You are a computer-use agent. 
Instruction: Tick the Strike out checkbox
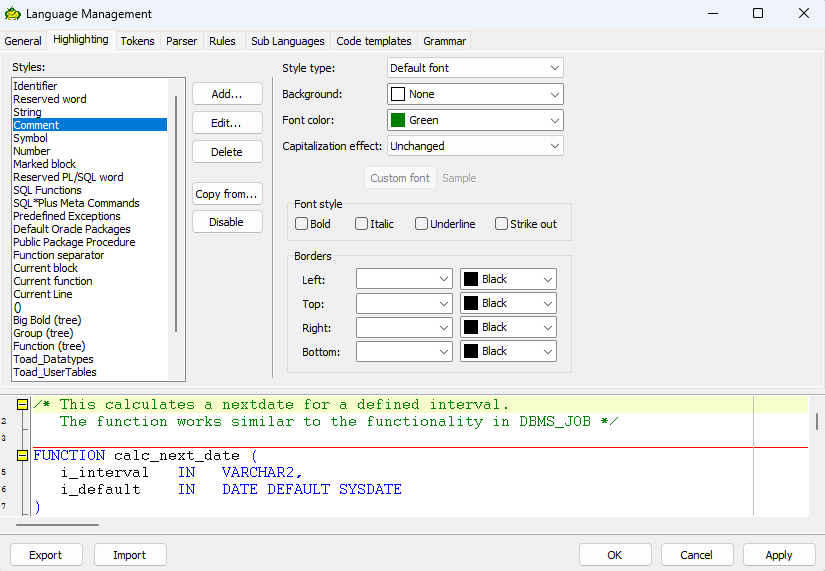coord(501,224)
